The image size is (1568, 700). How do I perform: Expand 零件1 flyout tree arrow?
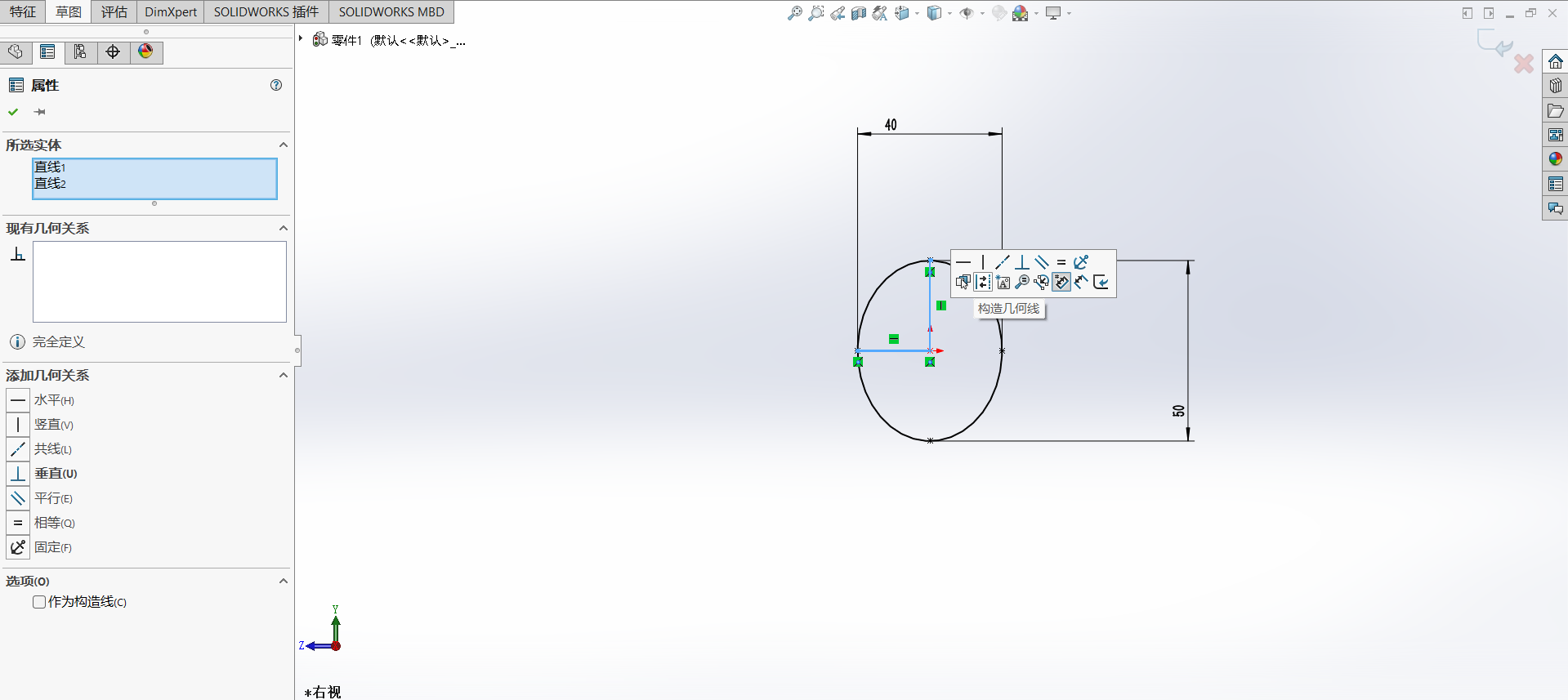[x=301, y=38]
